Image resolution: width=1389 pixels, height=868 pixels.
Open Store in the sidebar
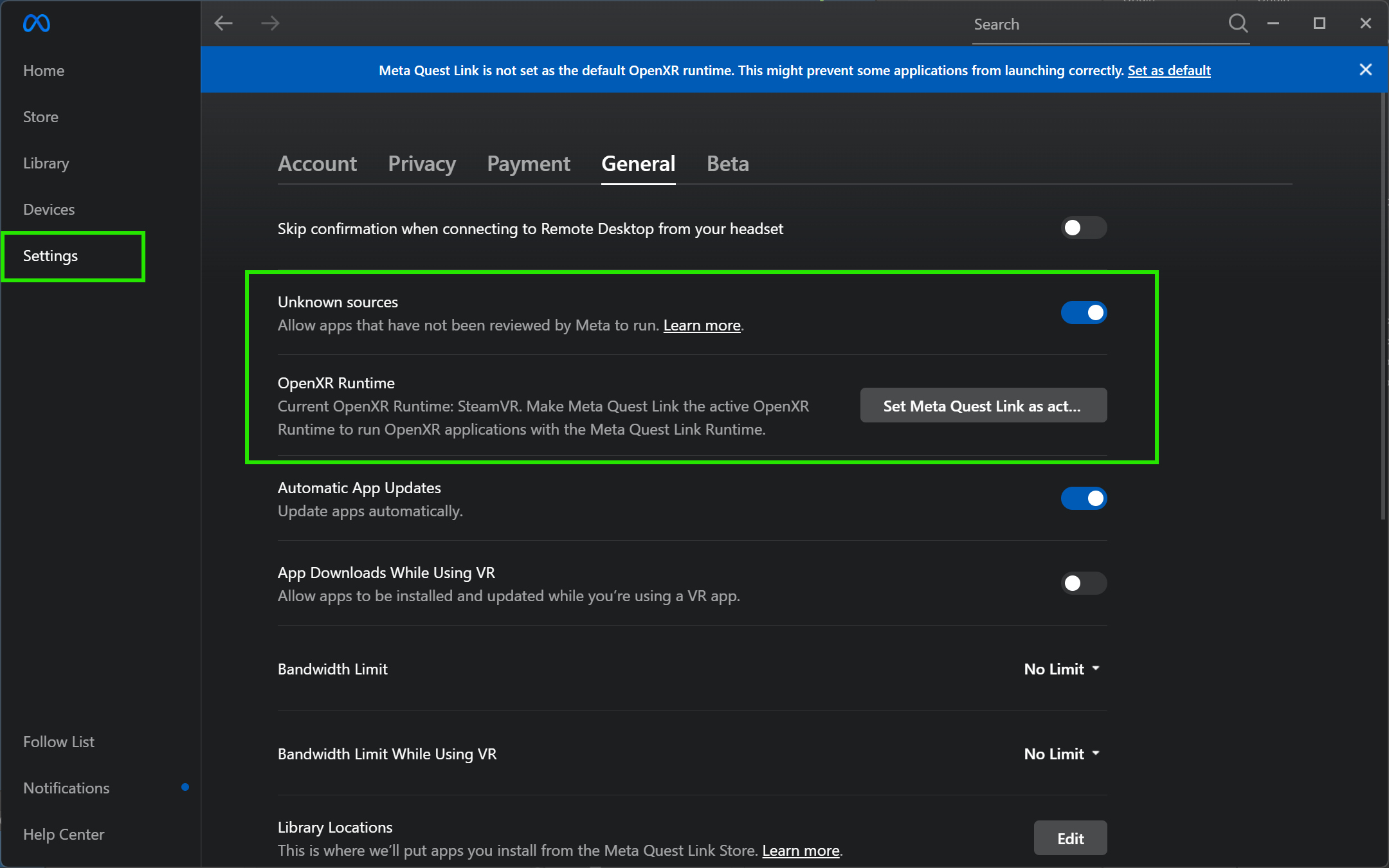click(41, 117)
